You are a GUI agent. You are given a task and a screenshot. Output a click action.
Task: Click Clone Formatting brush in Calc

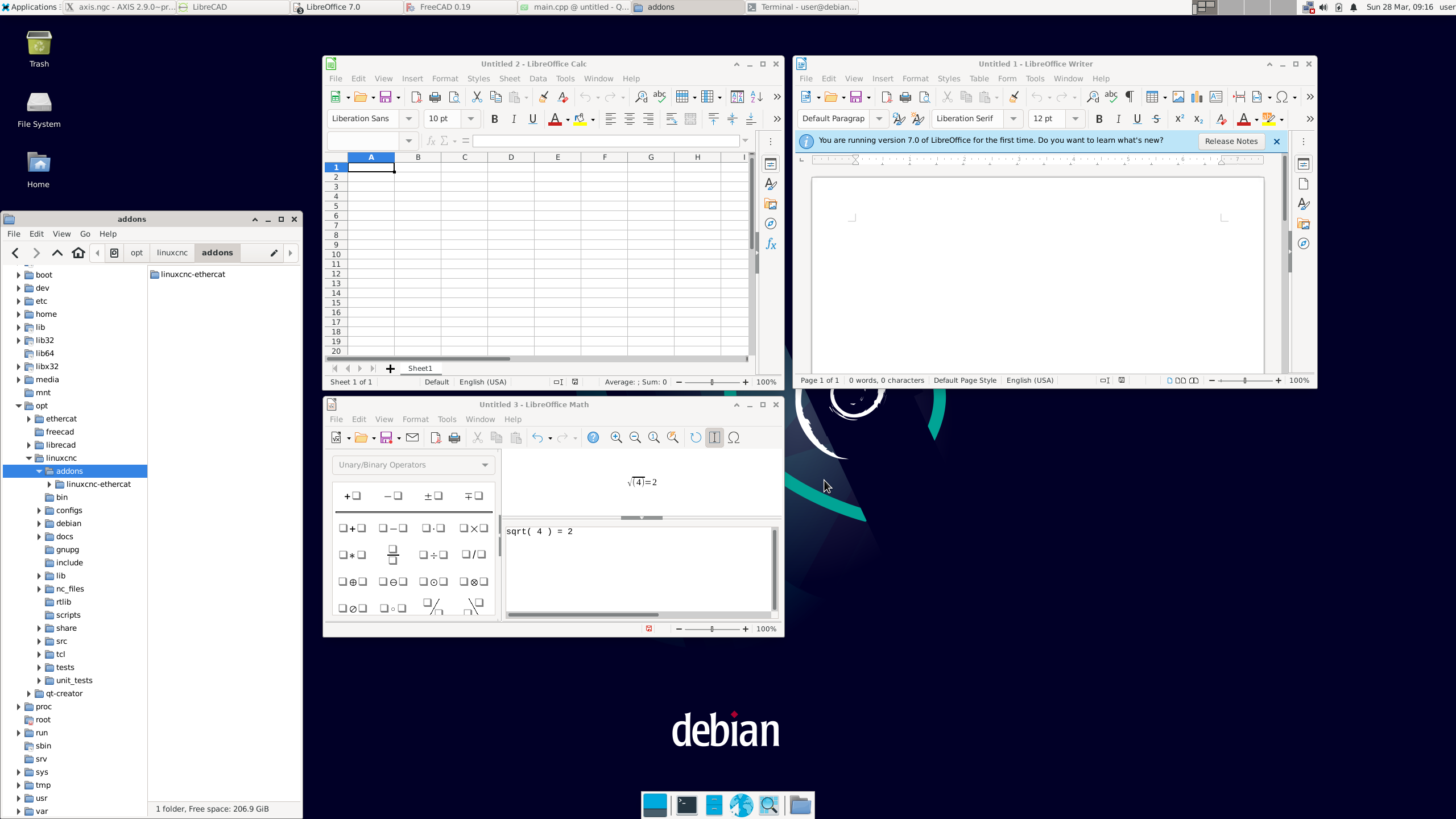[x=544, y=97]
